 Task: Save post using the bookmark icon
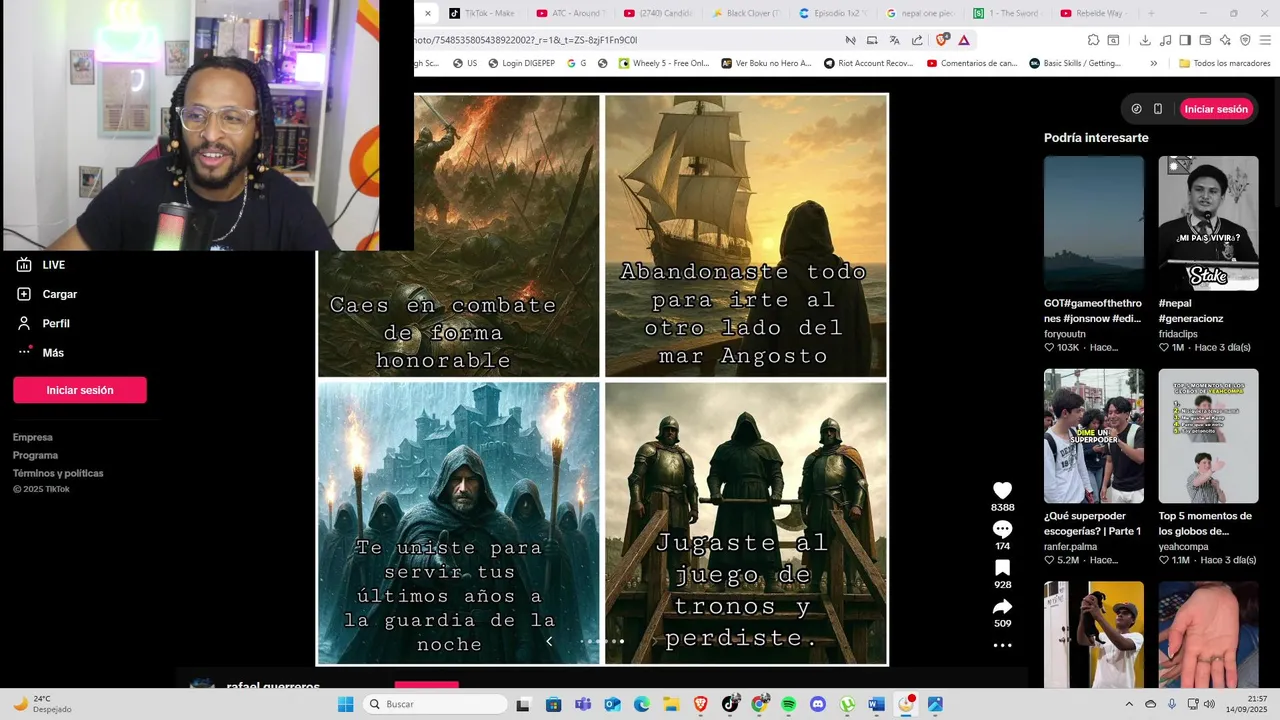click(1002, 568)
